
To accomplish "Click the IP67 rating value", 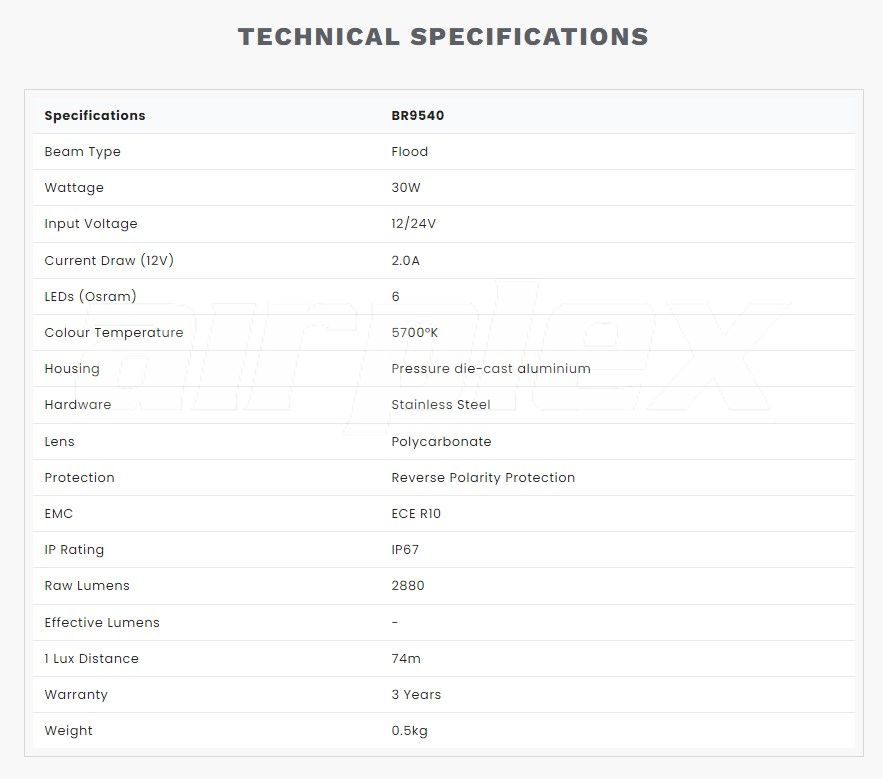I will coord(405,550).
